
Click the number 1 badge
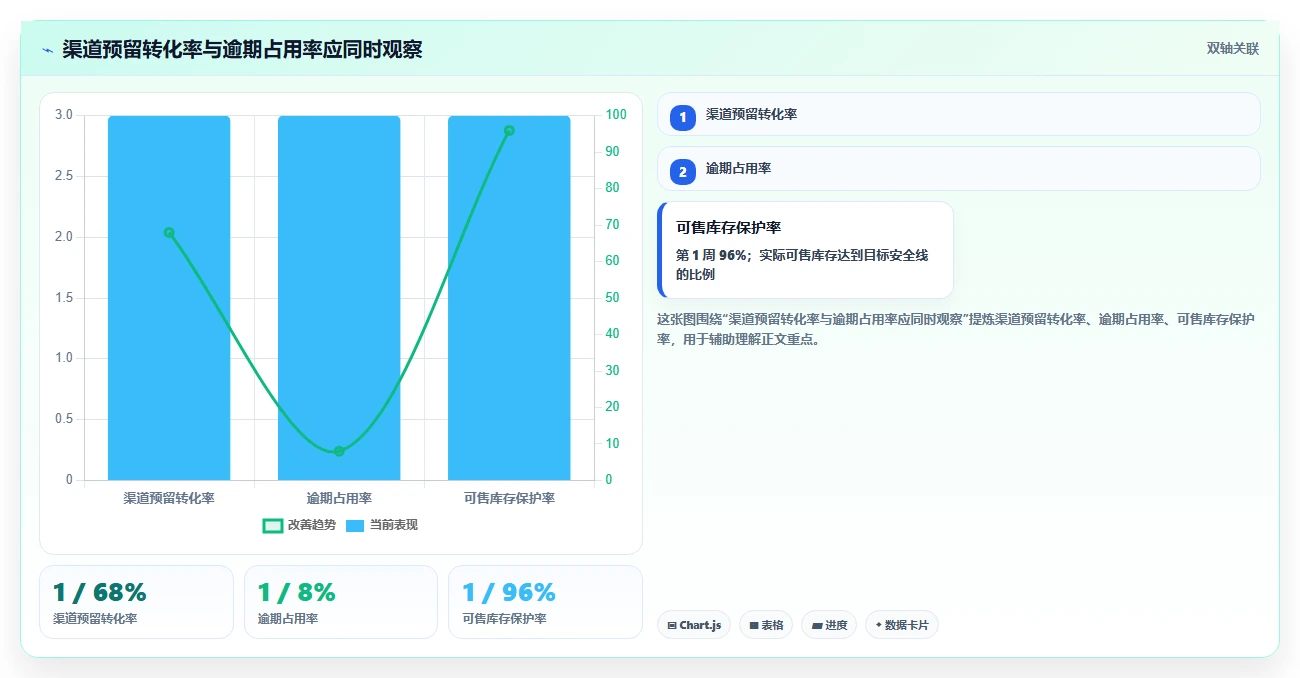coord(683,117)
